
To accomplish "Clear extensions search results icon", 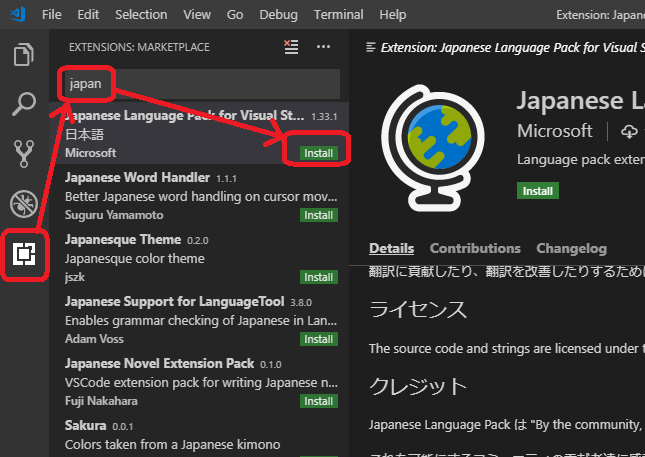I will coord(291,47).
